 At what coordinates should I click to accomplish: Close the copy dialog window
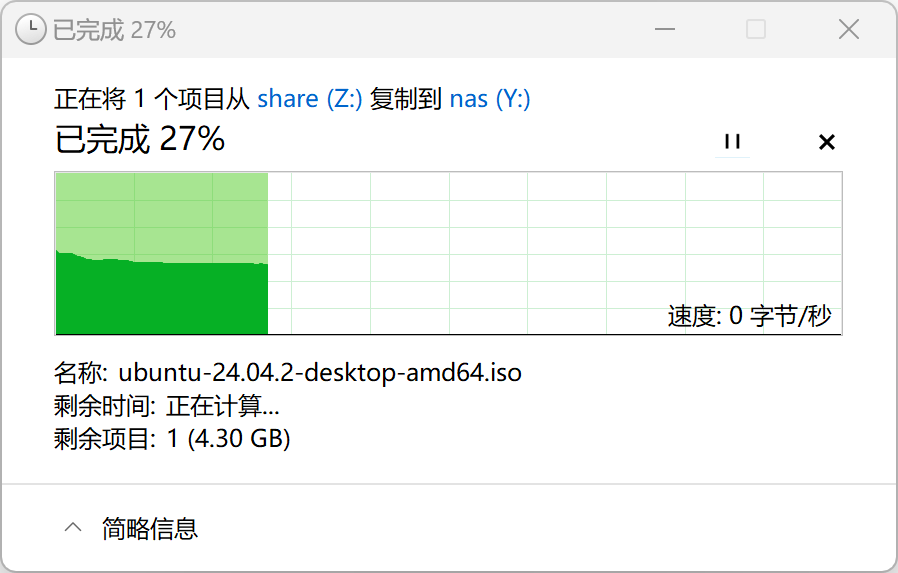coord(849,29)
